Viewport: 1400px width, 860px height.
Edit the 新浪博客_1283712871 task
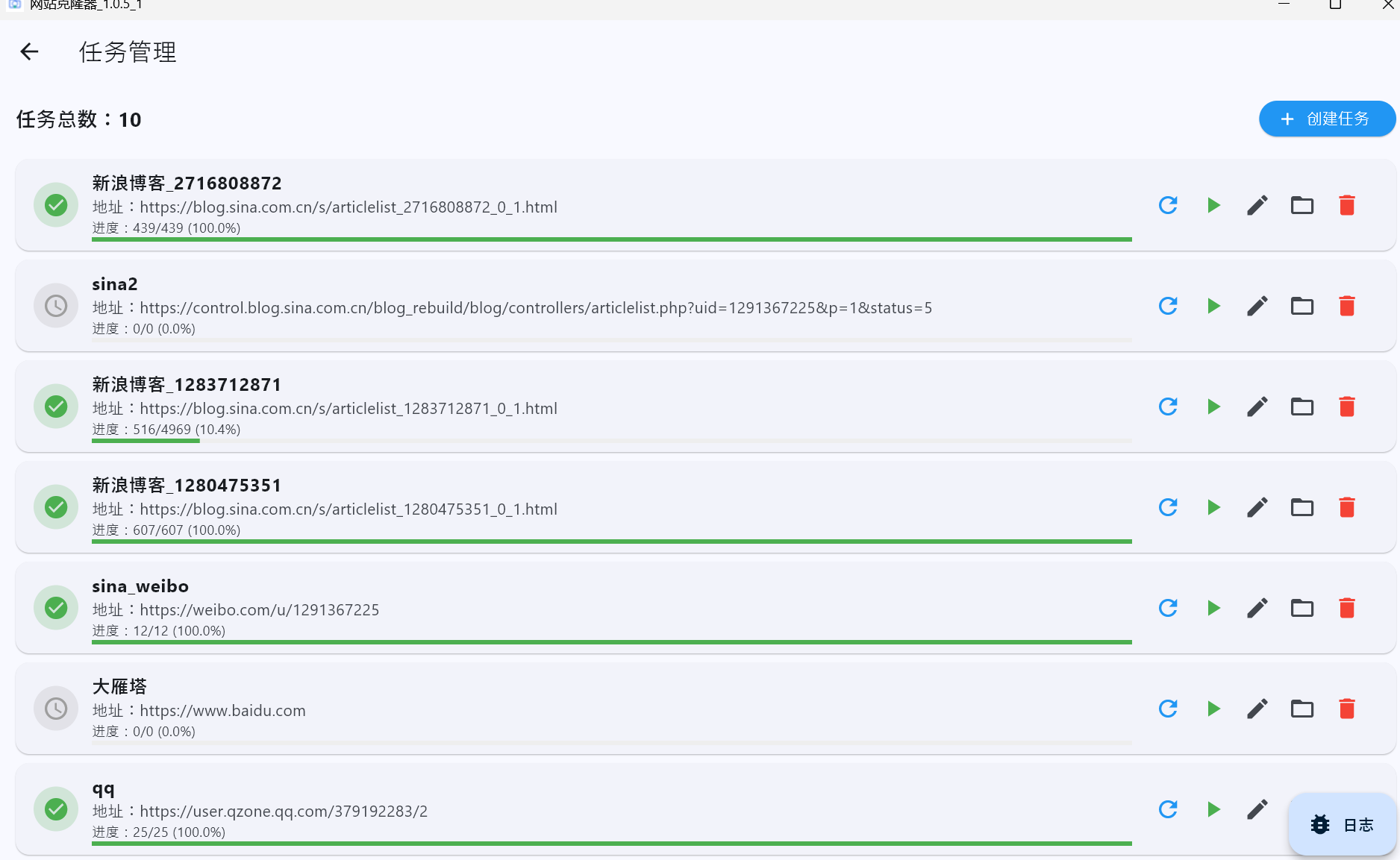pyautogui.click(x=1257, y=407)
